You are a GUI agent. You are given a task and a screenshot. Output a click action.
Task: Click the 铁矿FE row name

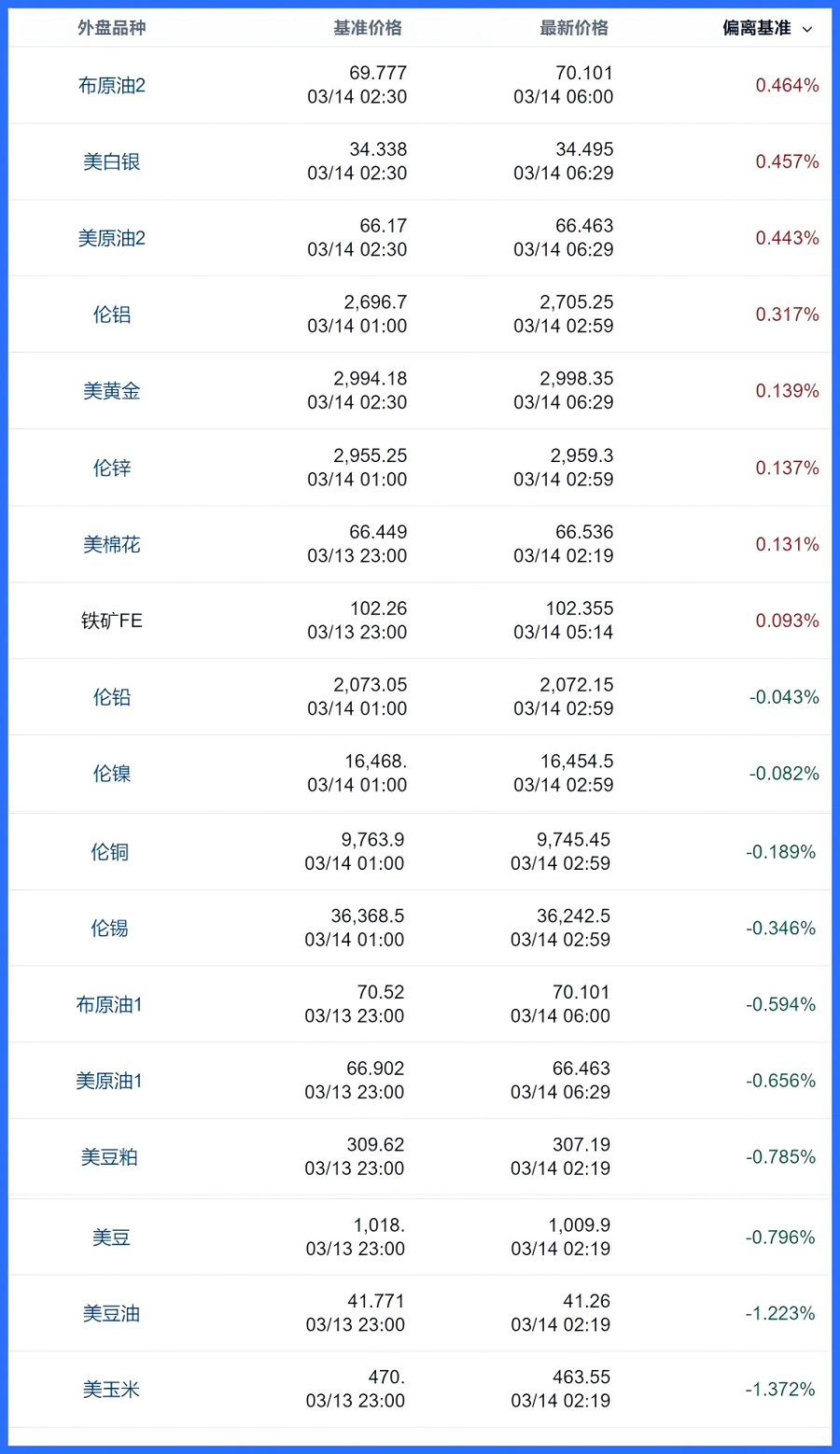(112, 621)
